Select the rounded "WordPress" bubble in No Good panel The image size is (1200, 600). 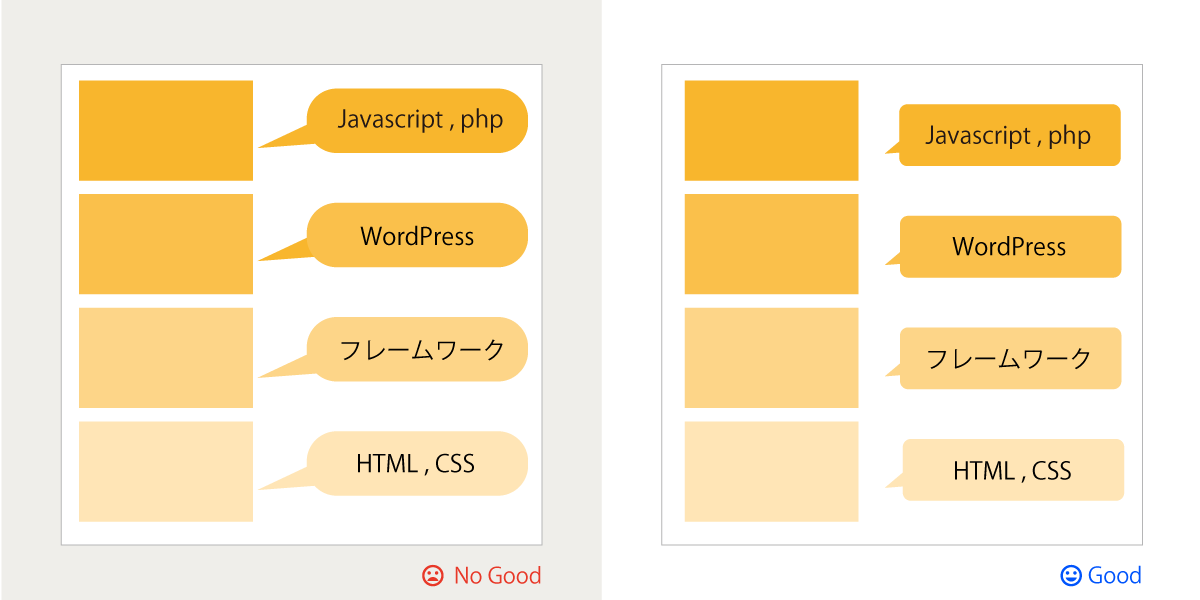(417, 235)
